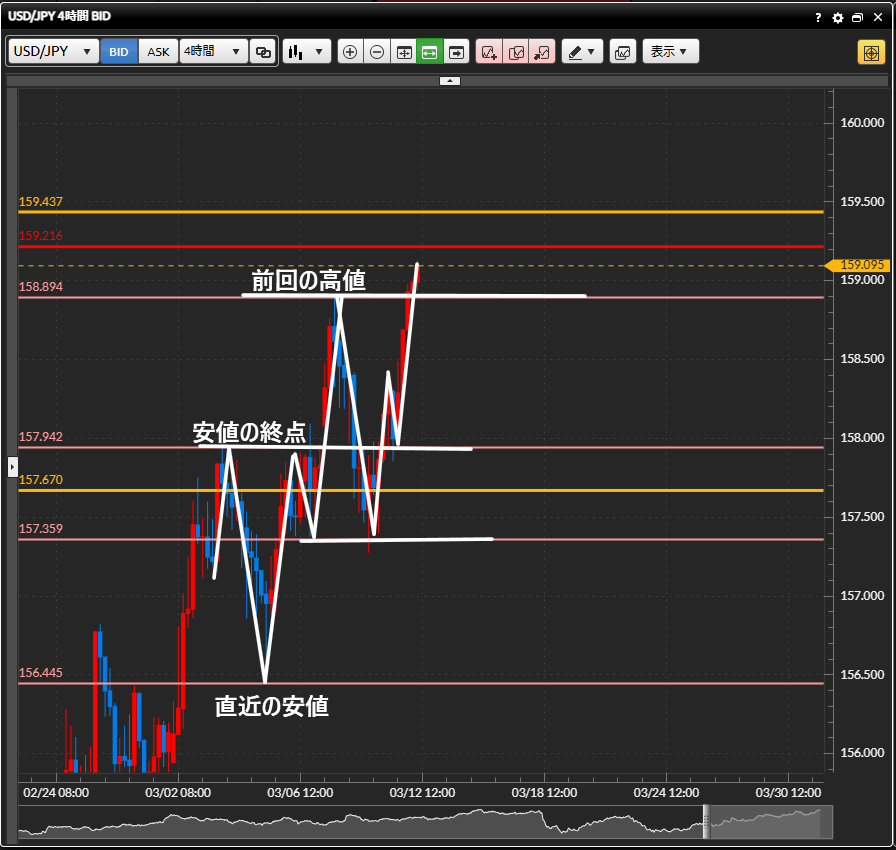Click the zoom in (plus) icon
This screenshot has width=896, height=850.
[350, 52]
